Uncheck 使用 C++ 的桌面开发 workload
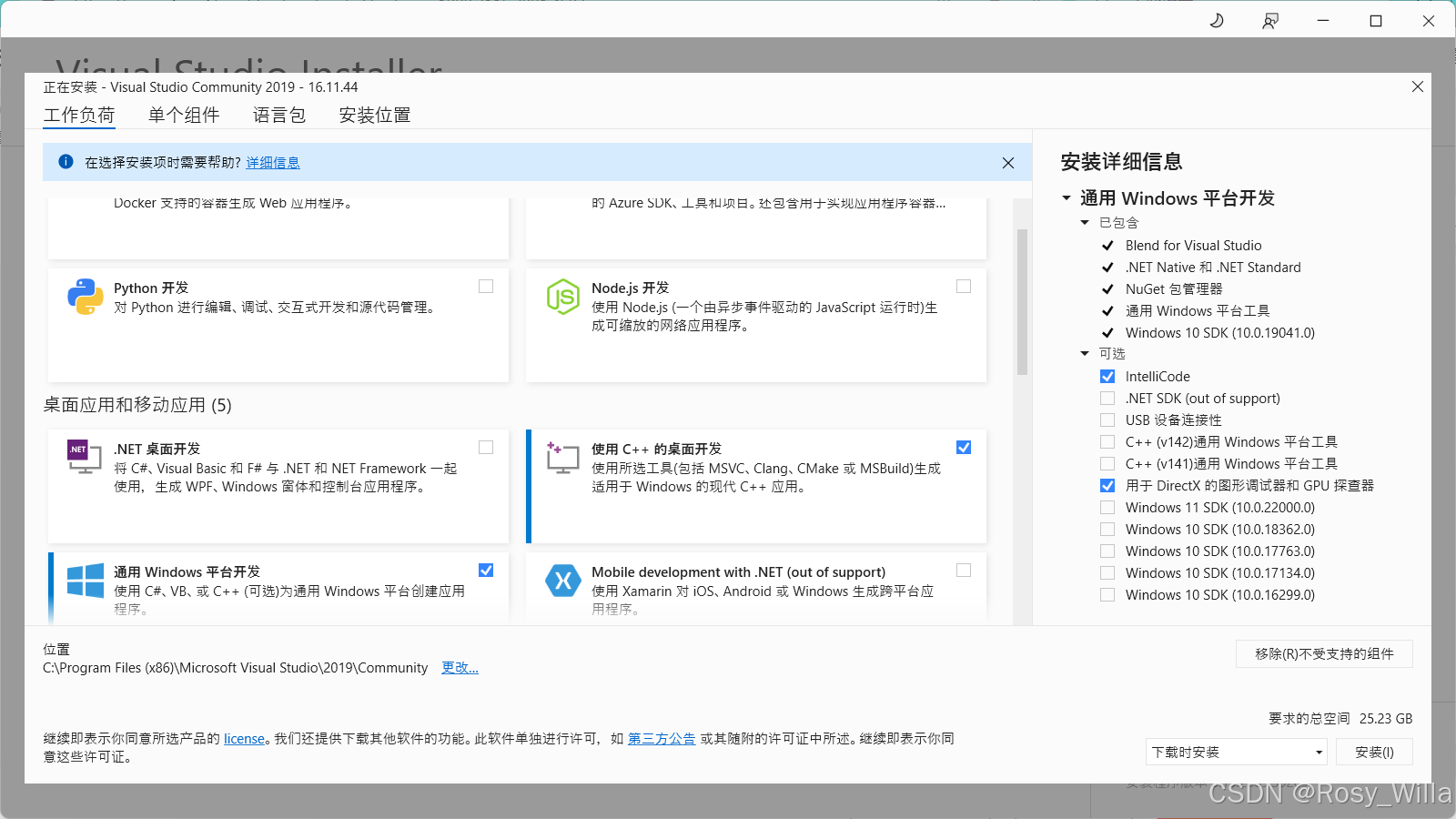This screenshot has width=1456, height=819. tap(964, 447)
